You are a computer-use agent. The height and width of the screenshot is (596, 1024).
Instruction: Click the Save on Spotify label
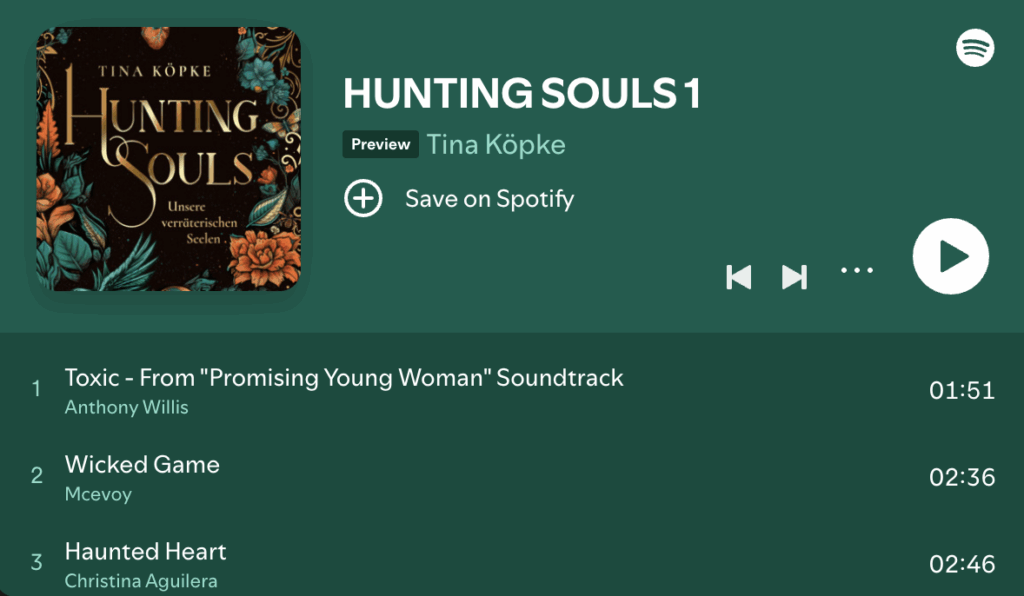(489, 198)
